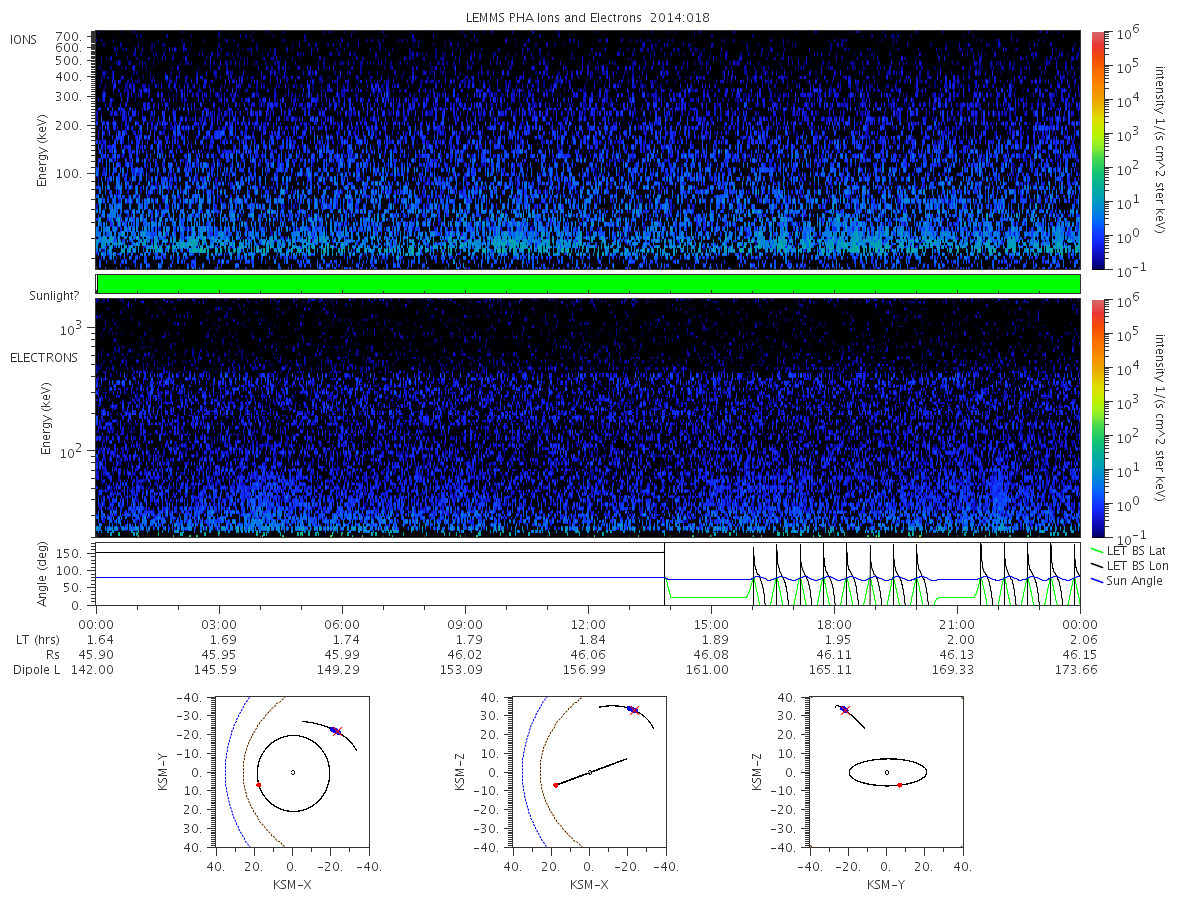Click the red marker on KSM-Y/KSM-Z ellipse
The width and height of the screenshot is (1200, 900).
(x=899, y=785)
